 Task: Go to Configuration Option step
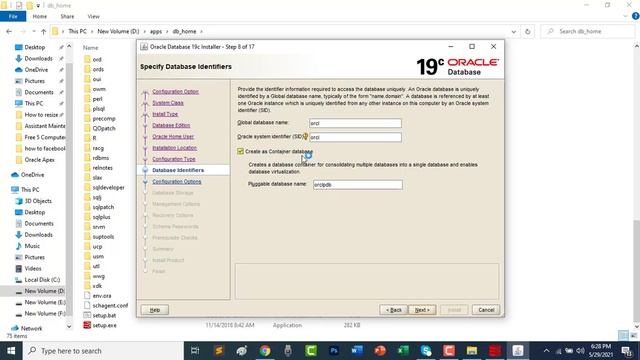pyautogui.click(x=176, y=91)
